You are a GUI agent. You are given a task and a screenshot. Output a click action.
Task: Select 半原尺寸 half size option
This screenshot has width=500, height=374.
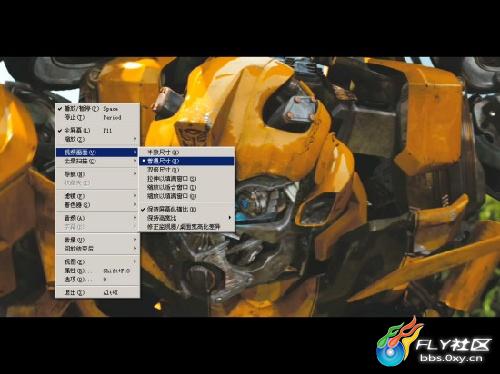coord(187,152)
